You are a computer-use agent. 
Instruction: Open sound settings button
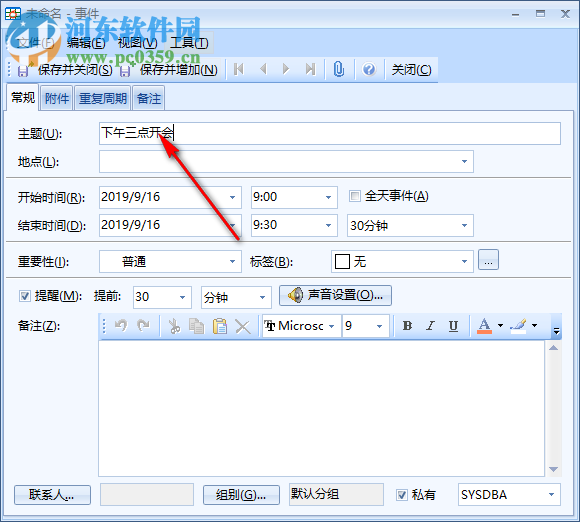(x=335, y=295)
